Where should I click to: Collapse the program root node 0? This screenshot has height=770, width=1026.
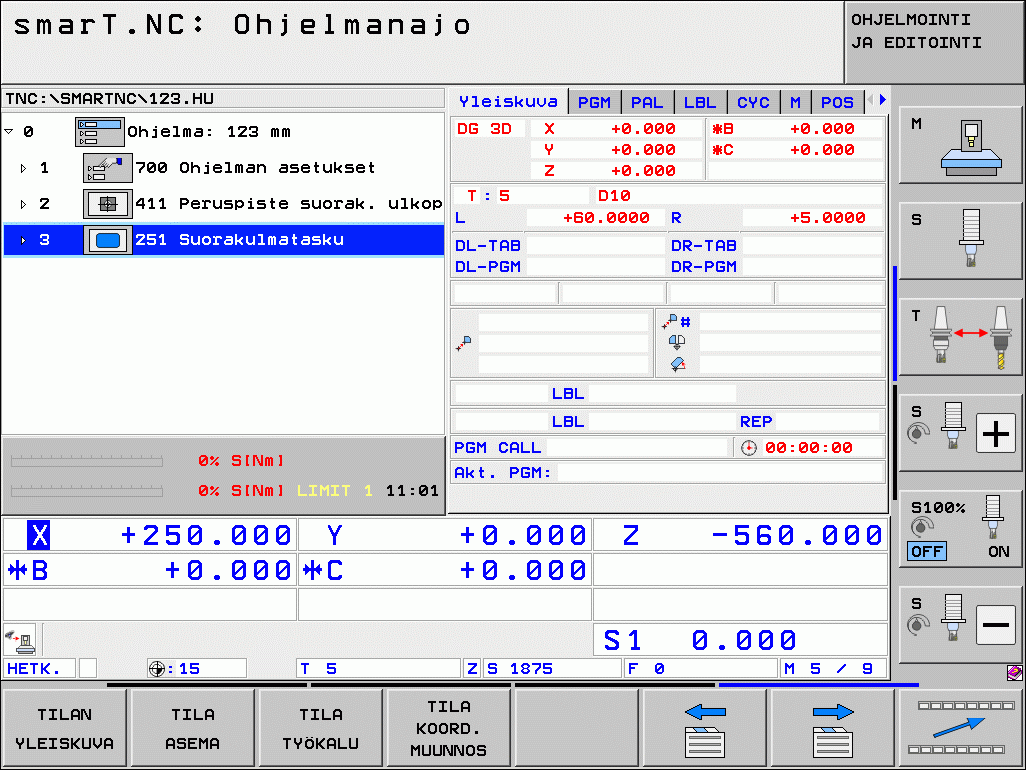click(x=9, y=132)
